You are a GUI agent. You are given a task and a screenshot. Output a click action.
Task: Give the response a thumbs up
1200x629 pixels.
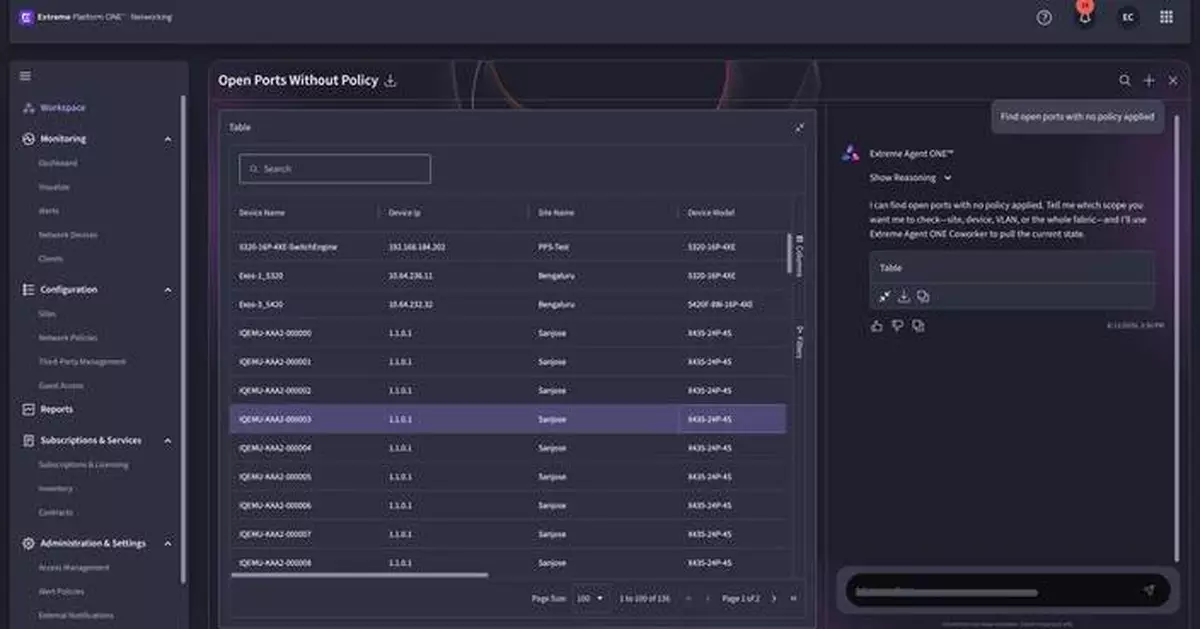(x=877, y=325)
